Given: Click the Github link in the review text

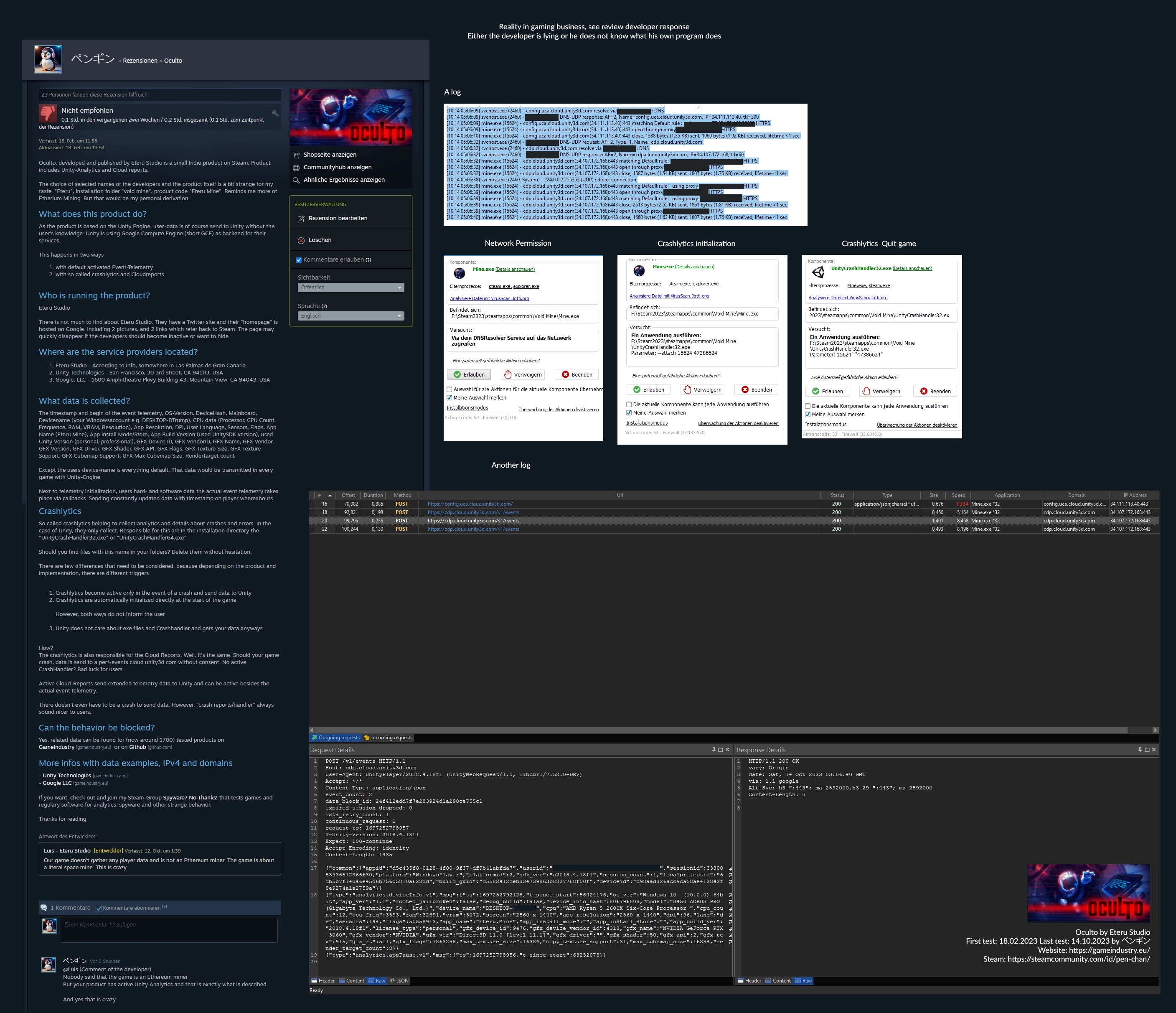Looking at the screenshot, I should pyautogui.click(x=137, y=748).
